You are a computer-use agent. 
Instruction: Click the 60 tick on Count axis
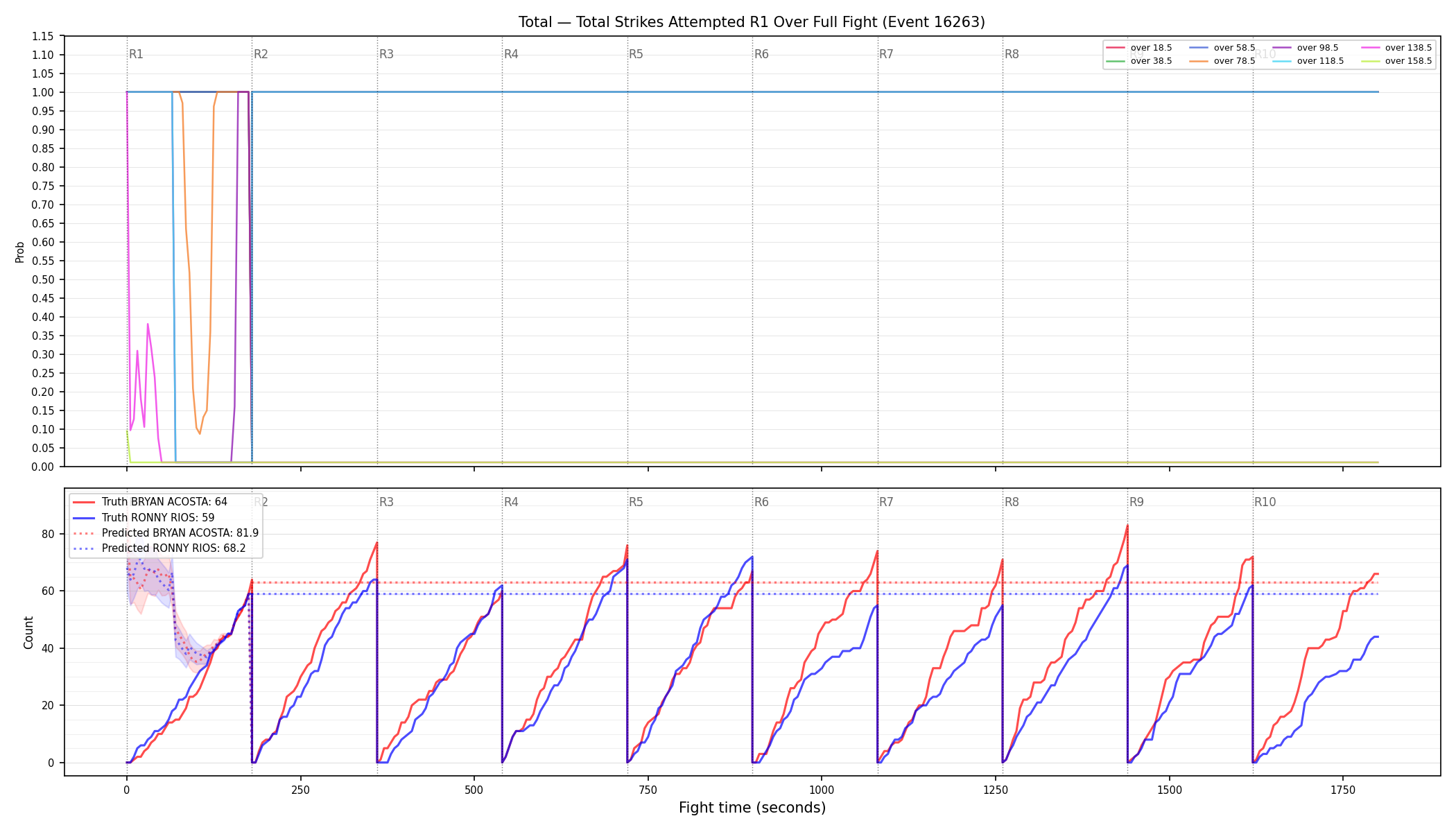(x=48, y=591)
